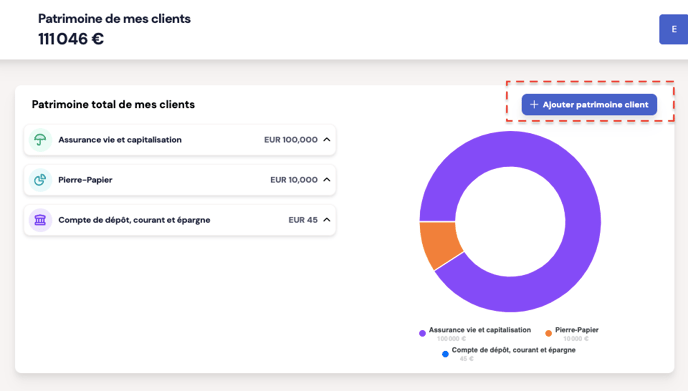
Task: Click the green umbrella insurance icon
Action: 40,140
